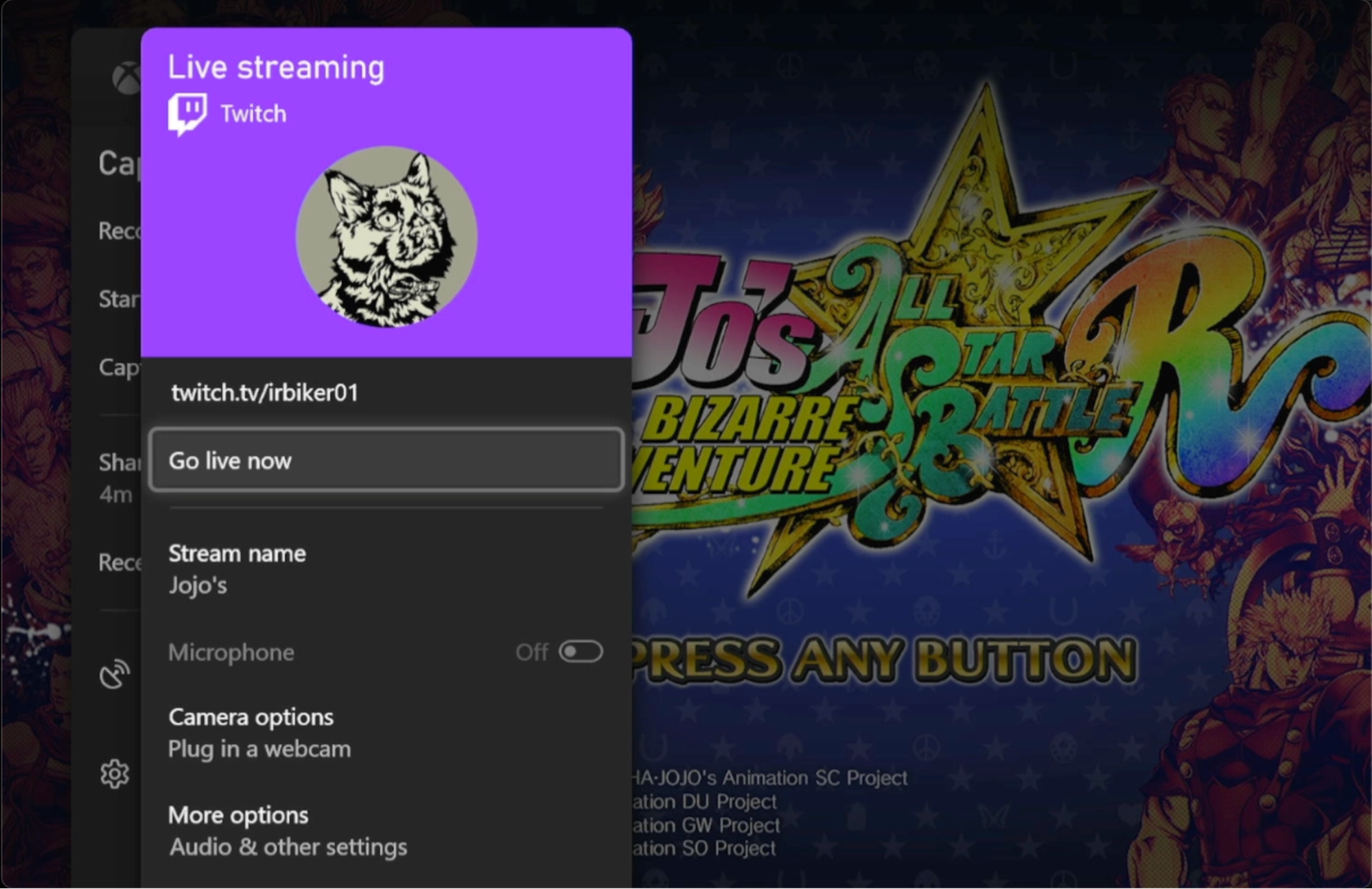This screenshot has width=1372, height=889.
Task: Click 'Audio & other settings'
Action: (287, 846)
